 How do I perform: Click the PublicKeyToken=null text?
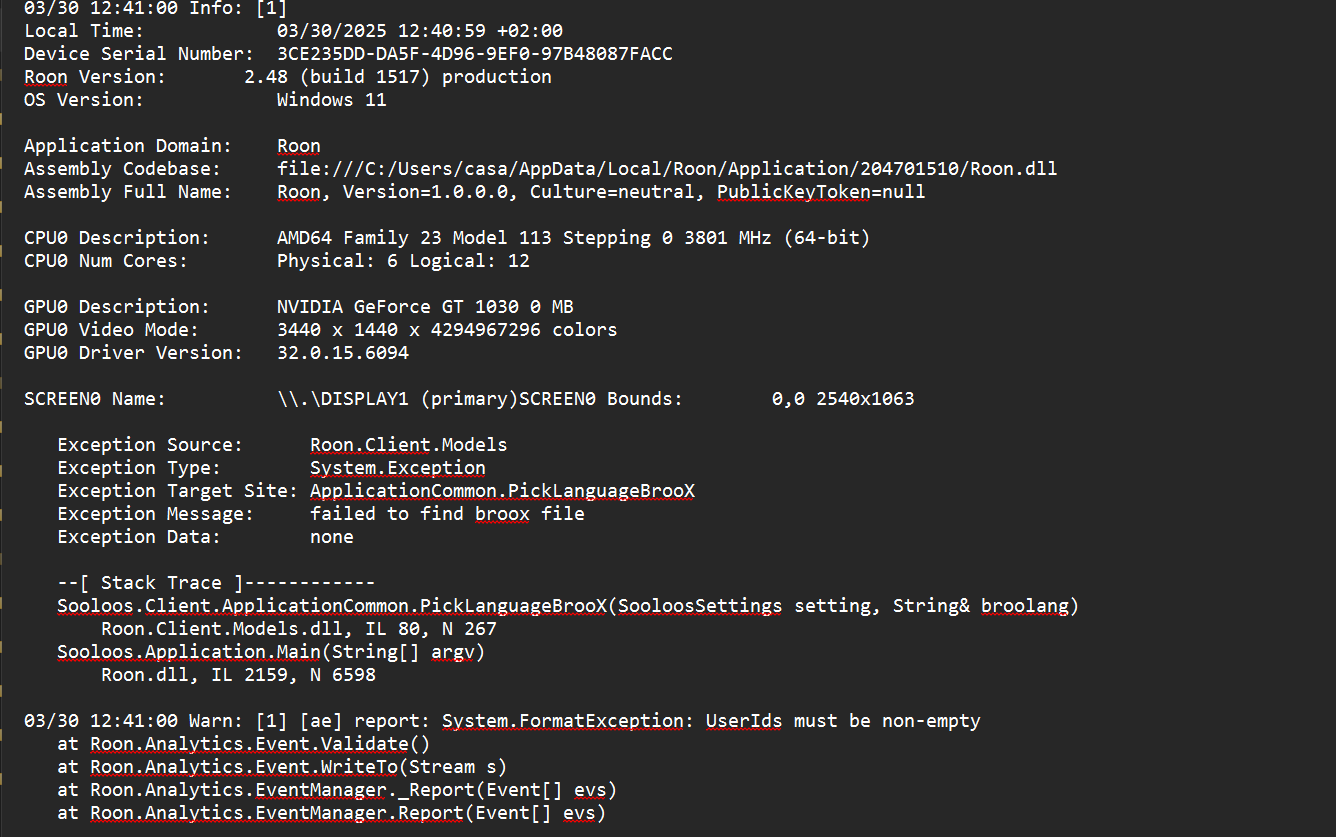coord(821,192)
